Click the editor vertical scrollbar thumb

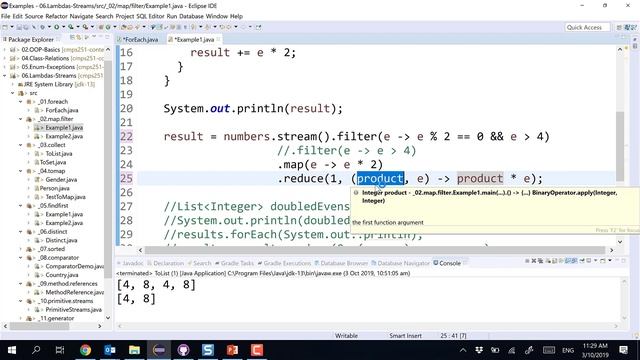point(620,146)
